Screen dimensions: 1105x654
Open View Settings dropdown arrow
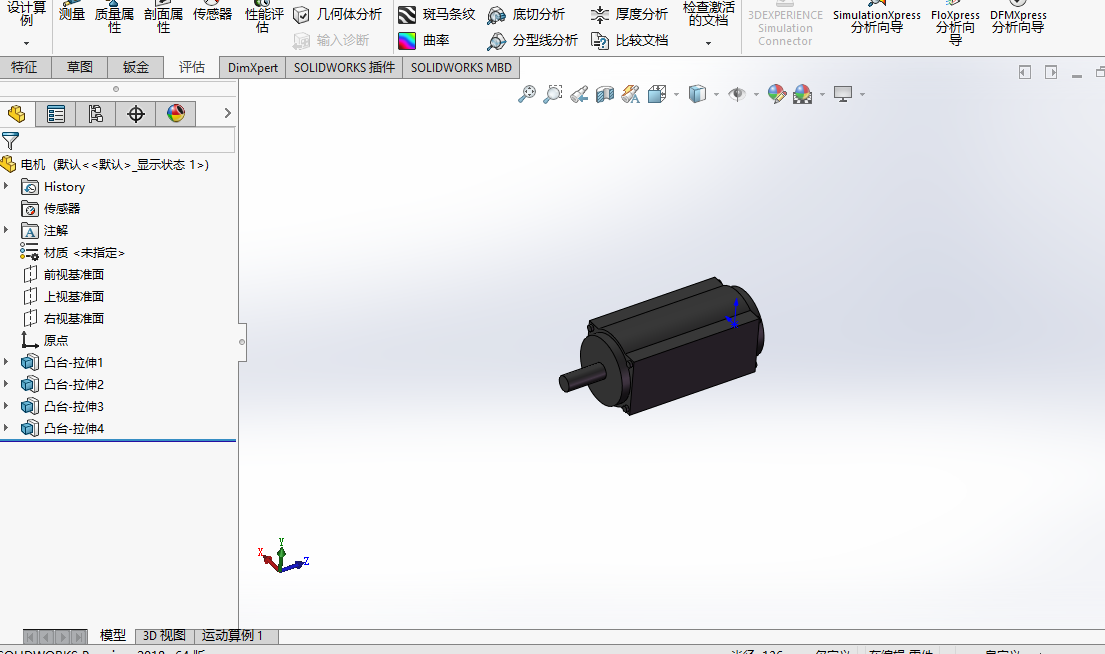tap(863, 94)
